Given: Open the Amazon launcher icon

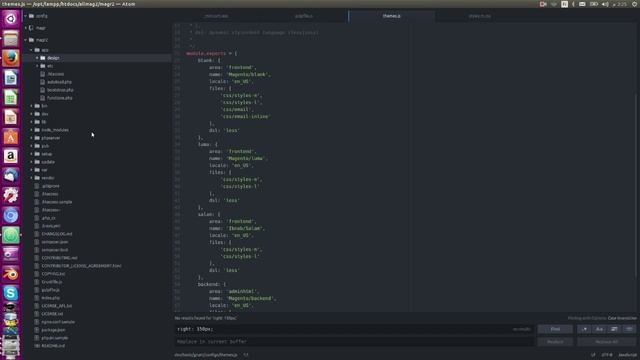Looking at the screenshot, I should [11, 156].
